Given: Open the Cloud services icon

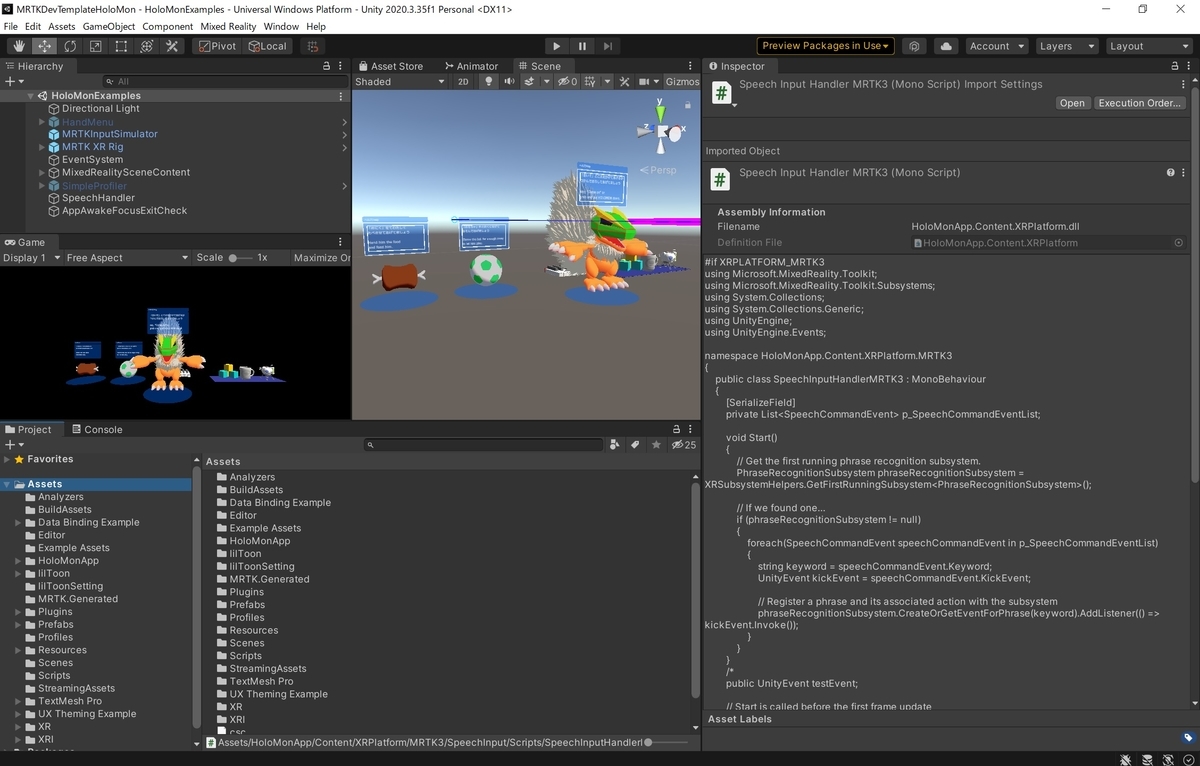Looking at the screenshot, I should click(945, 46).
